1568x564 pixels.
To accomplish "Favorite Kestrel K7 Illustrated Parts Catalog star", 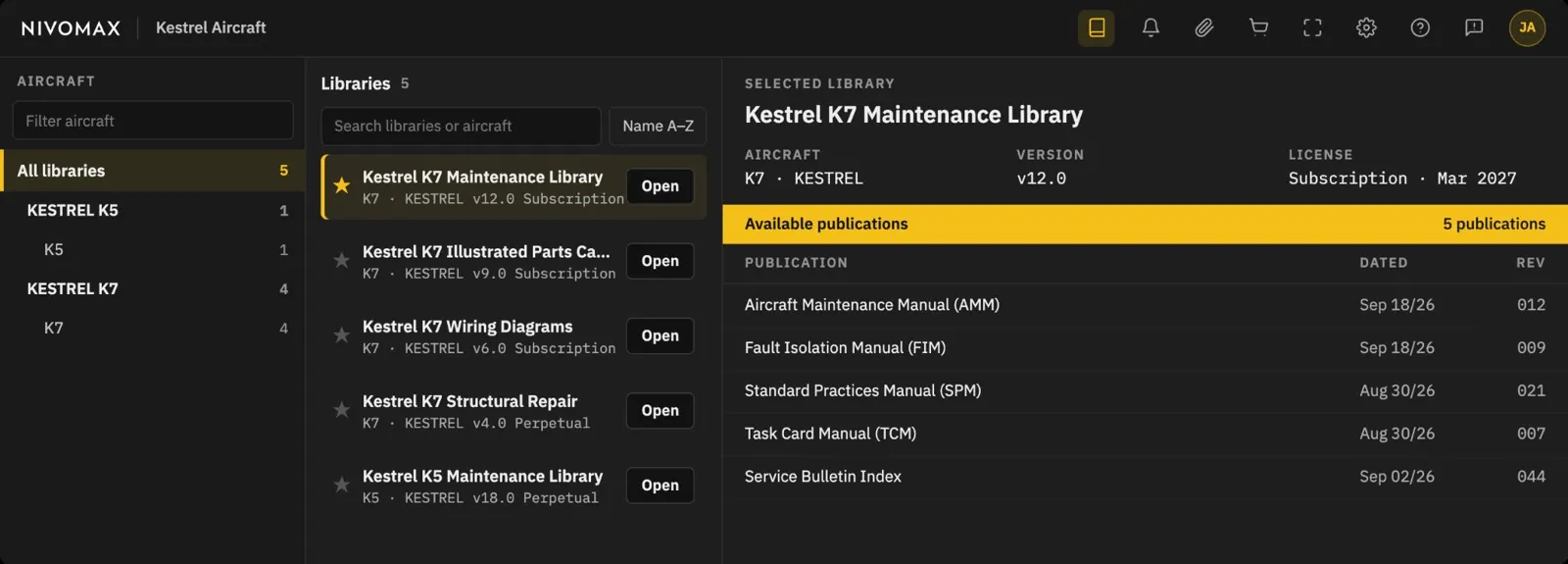I will coord(342,260).
